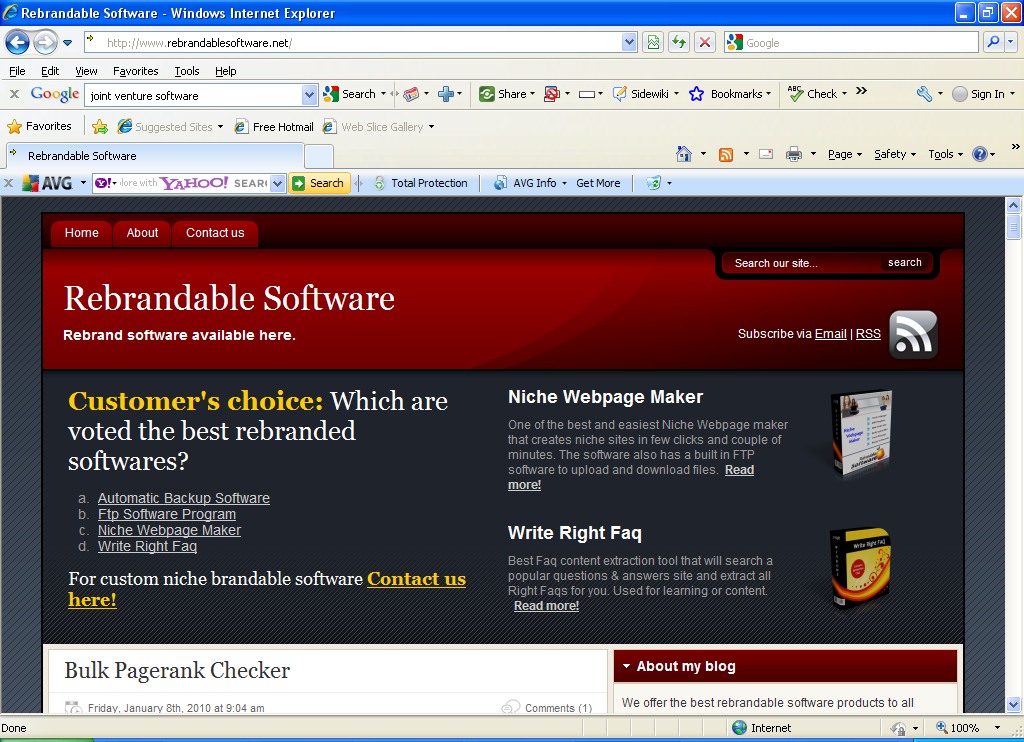
Task: Click the Automatic Backup Software link
Action: (184, 498)
